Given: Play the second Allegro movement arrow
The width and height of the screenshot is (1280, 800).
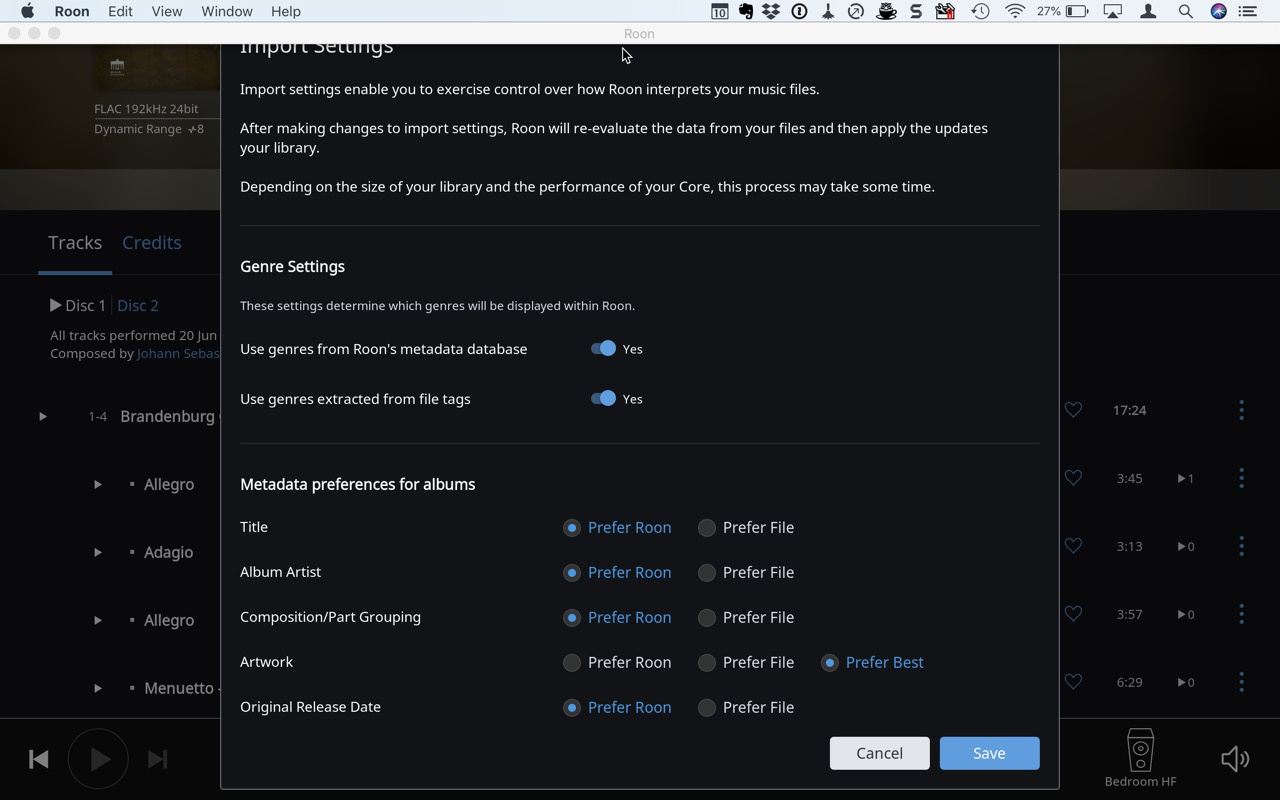Looking at the screenshot, I should pyautogui.click(x=98, y=620).
